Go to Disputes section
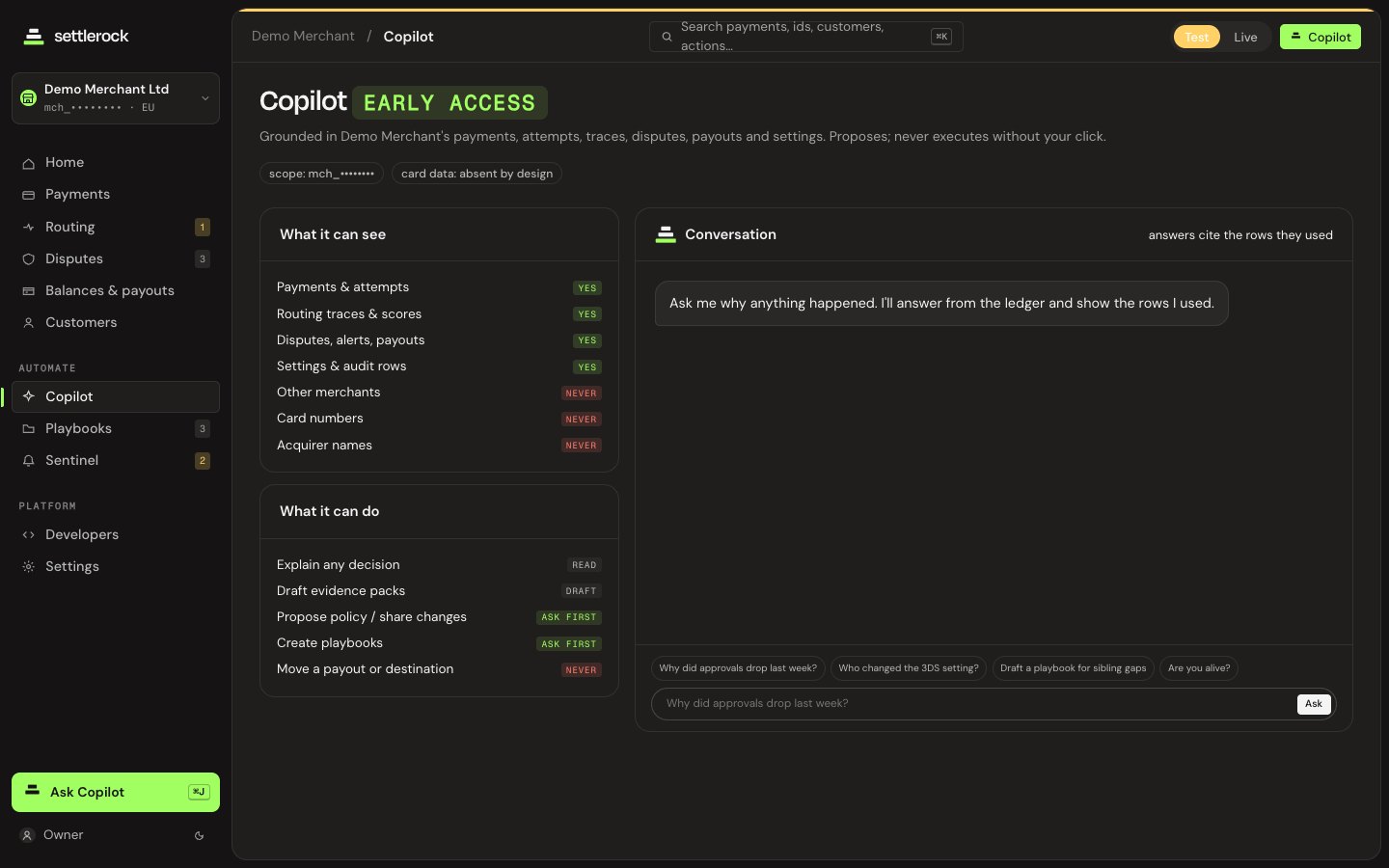Image resolution: width=1389 pixels, height=868 pixels. (x=116, y=258)
